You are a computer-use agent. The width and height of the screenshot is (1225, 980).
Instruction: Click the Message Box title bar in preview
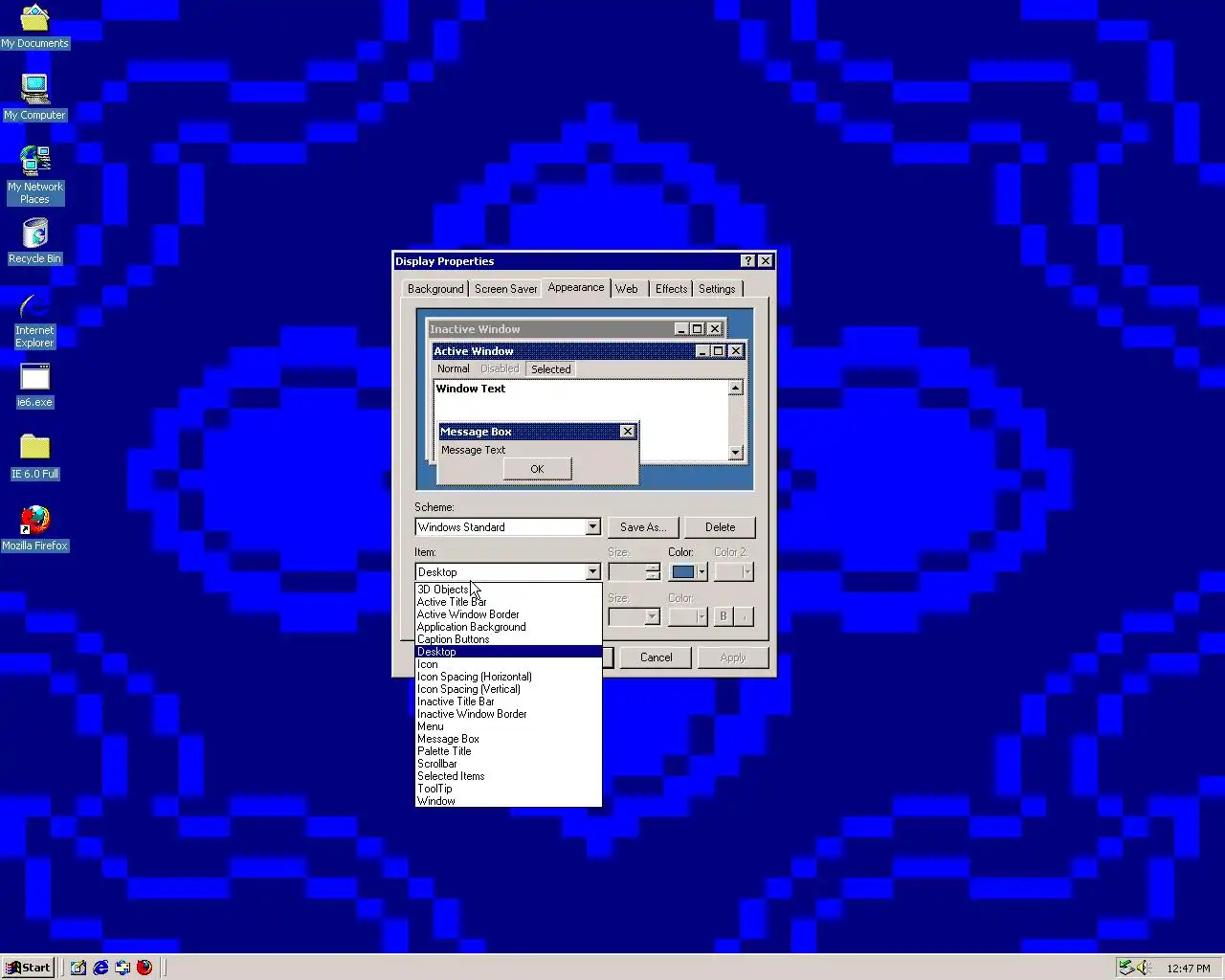(537, 432)
